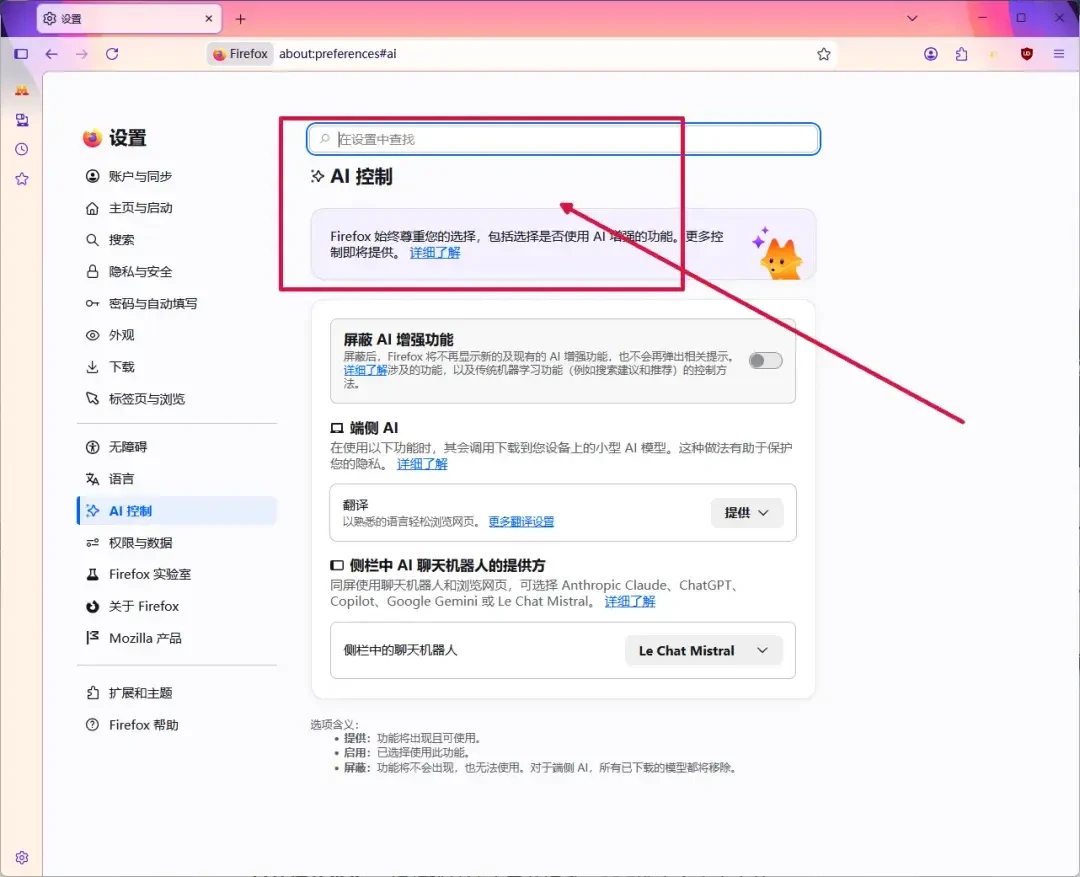The image size is (1080, 877).
Task: Select the 设置 browser tab
Action: pyautogui.click(x=129, y=19)
